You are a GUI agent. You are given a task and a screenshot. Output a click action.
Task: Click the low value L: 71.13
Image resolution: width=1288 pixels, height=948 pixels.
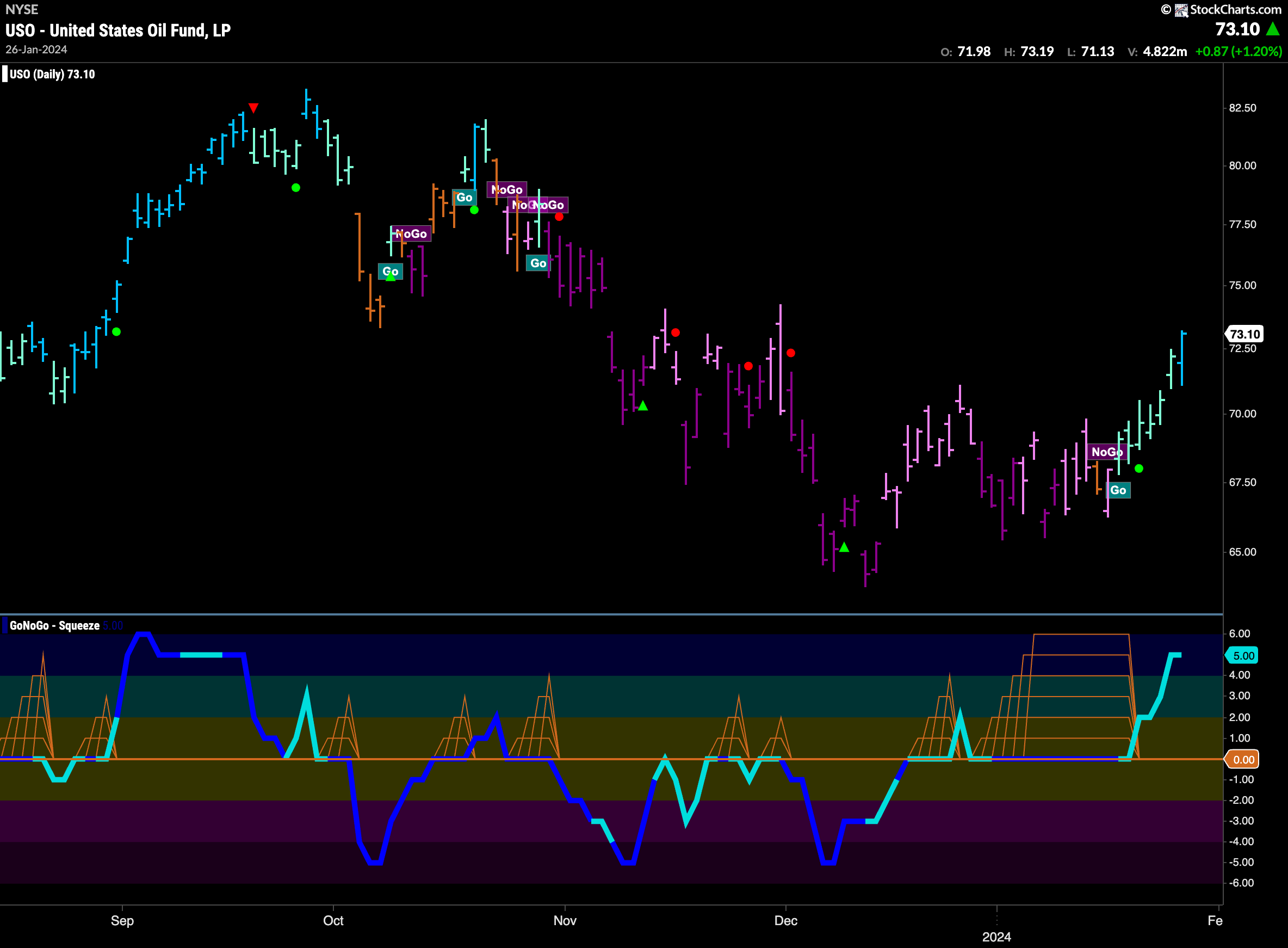(x=1090, y=52)
